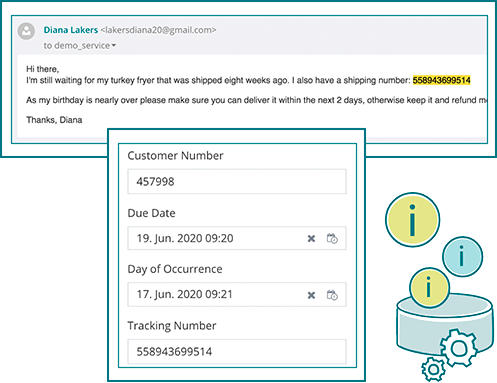Click the sender email address lakersdiana20@gmail.com

point(158,30)
